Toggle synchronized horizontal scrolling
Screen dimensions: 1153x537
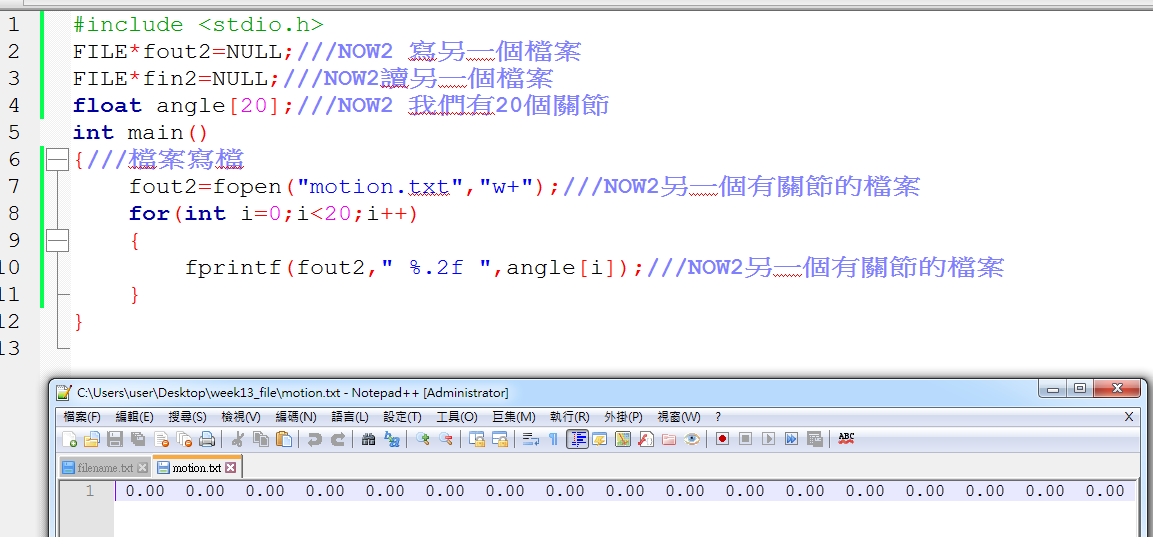click(500, 439)
